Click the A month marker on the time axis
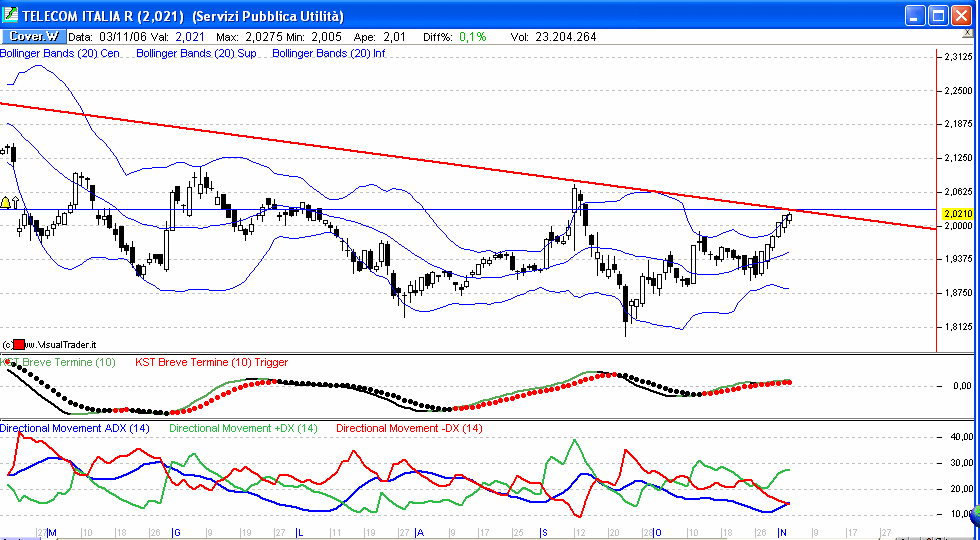The image size is (980, 540). pos(419,532)
